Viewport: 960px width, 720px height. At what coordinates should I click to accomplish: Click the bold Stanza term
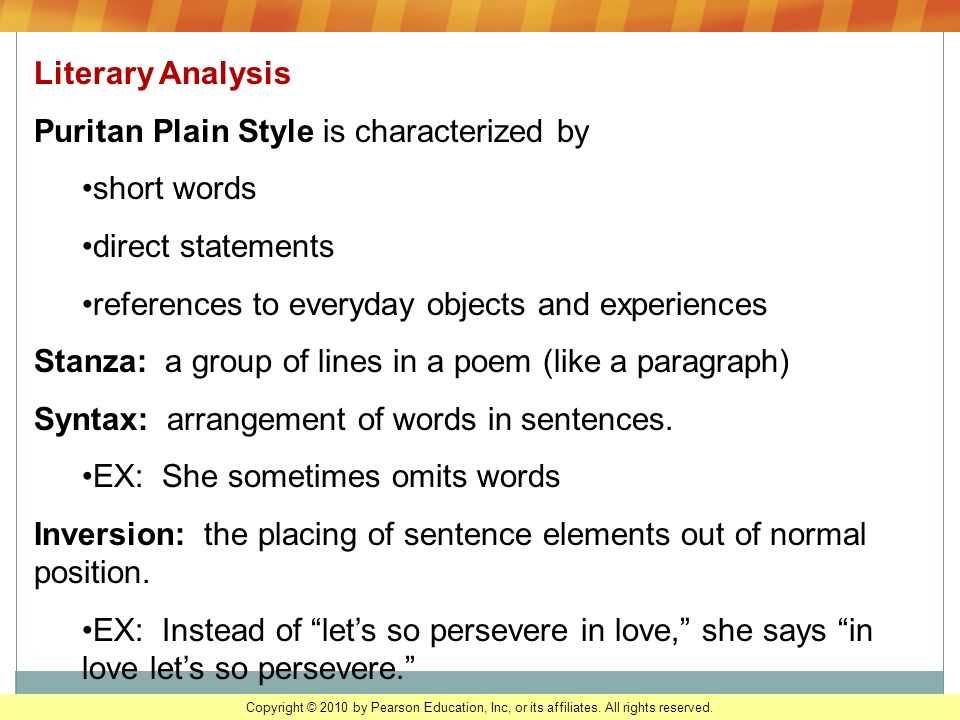click(91, 361)
